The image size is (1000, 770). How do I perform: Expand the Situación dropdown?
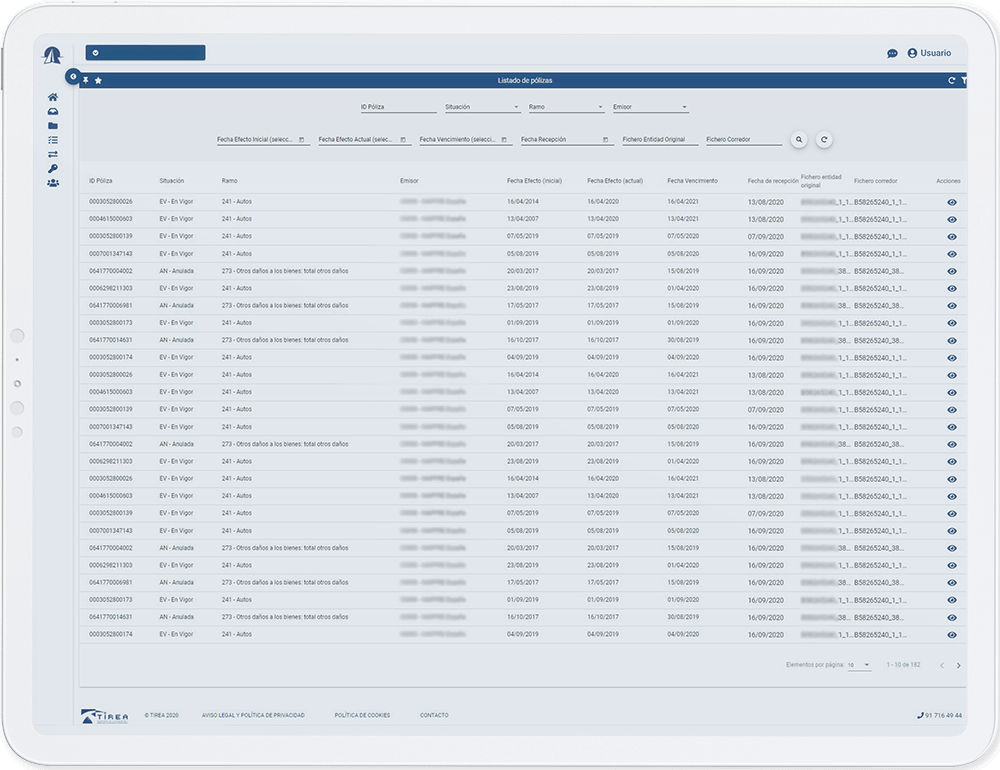point(482,107)
